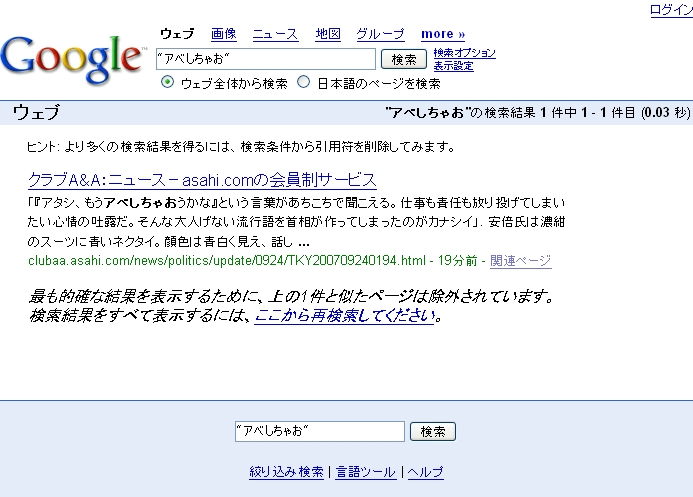The height and width of the screenshot is (497, 693).
Task: Open 検索オプション link
Action: coord(465,53)
